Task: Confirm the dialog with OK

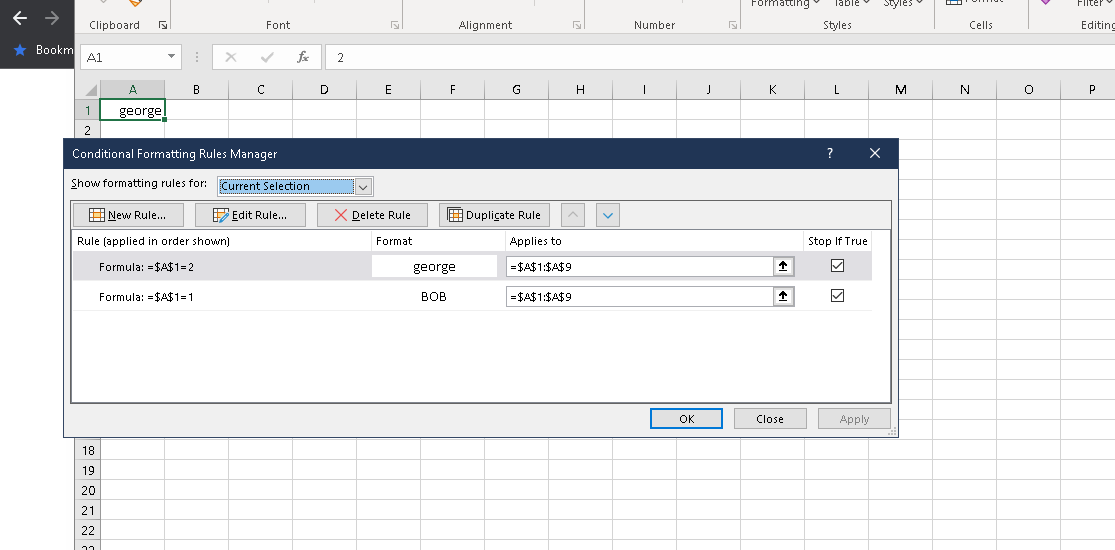Action: pos(686,418)
